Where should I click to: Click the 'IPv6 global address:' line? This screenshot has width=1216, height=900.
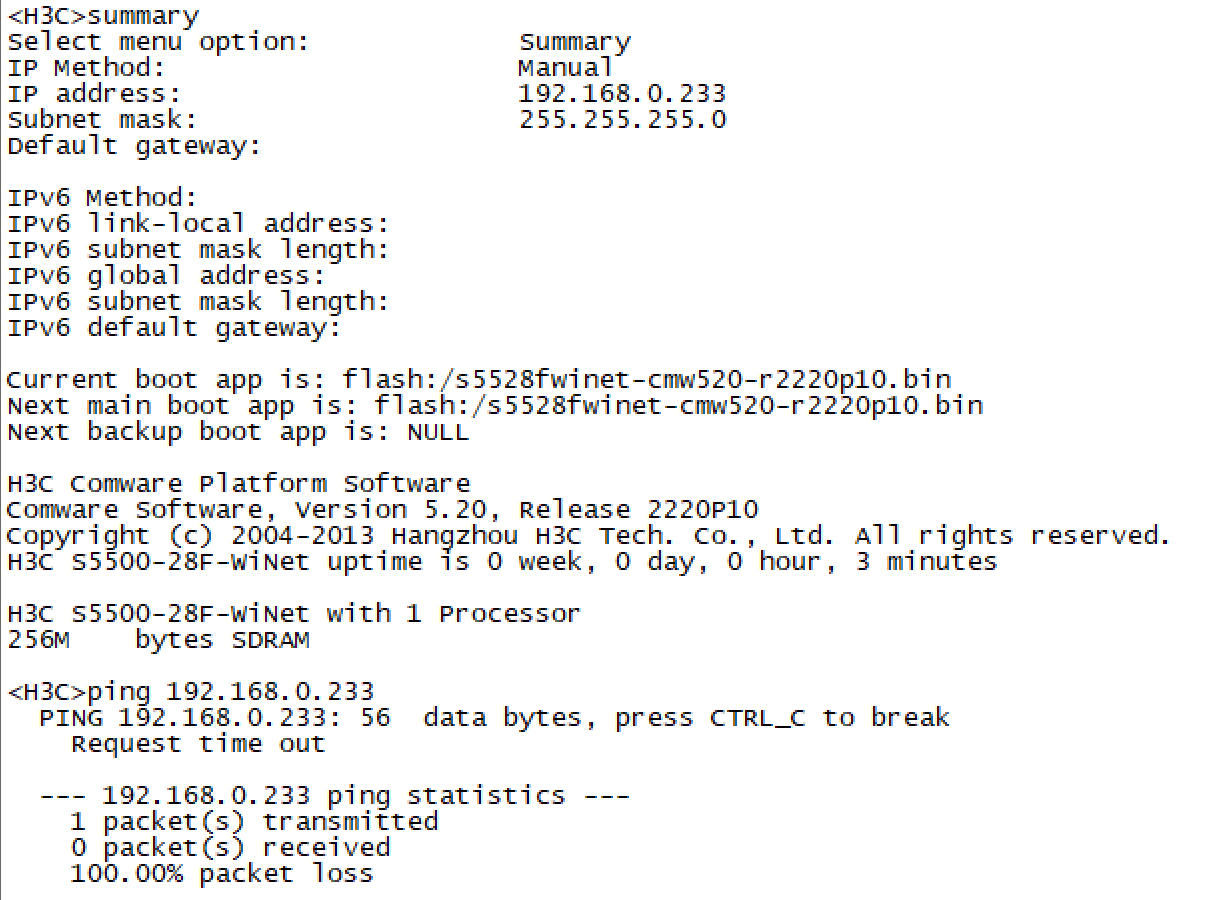(x=166, y=276)
